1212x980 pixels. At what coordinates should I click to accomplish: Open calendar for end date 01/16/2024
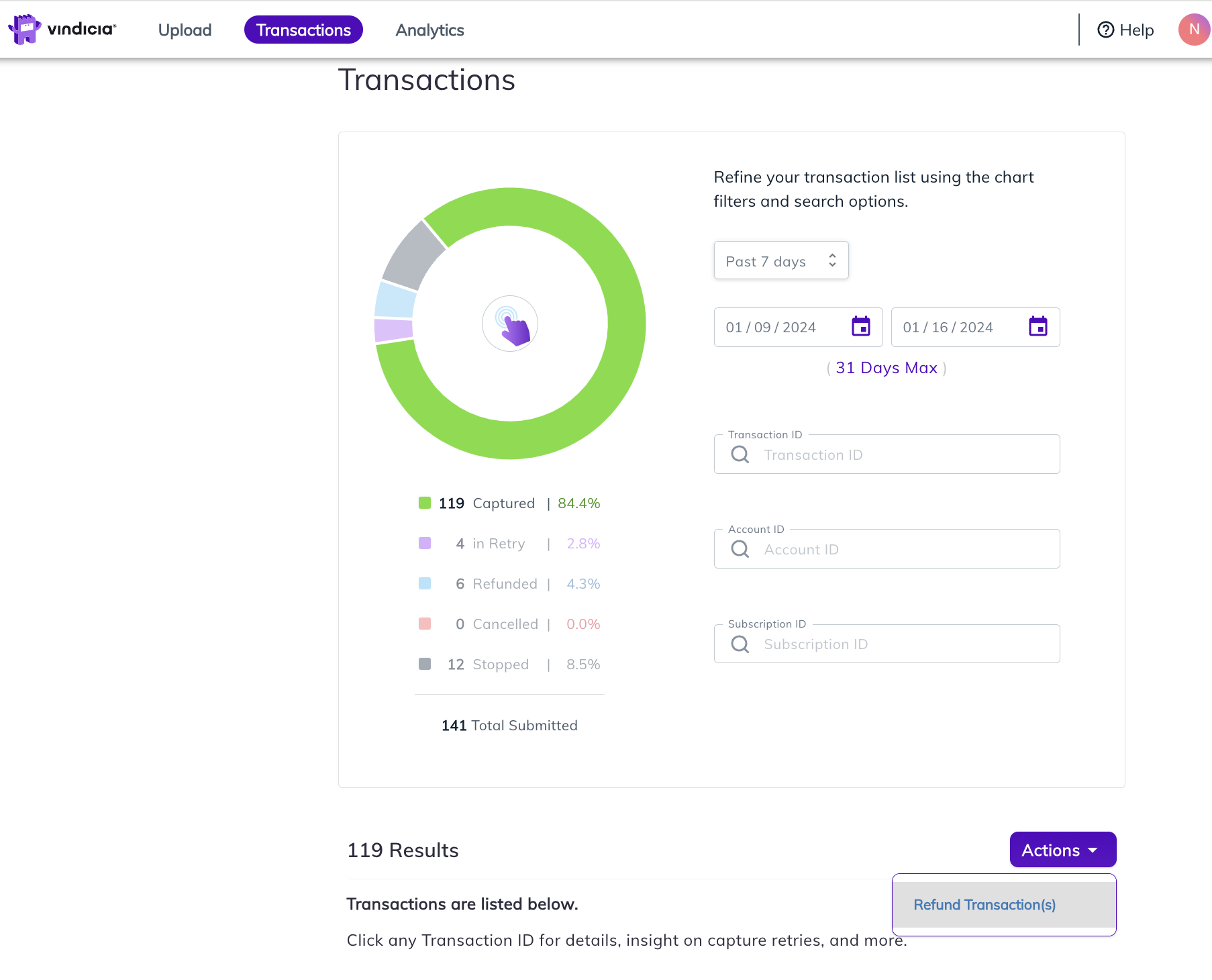pyautogui.click(x=1038, y=327)
